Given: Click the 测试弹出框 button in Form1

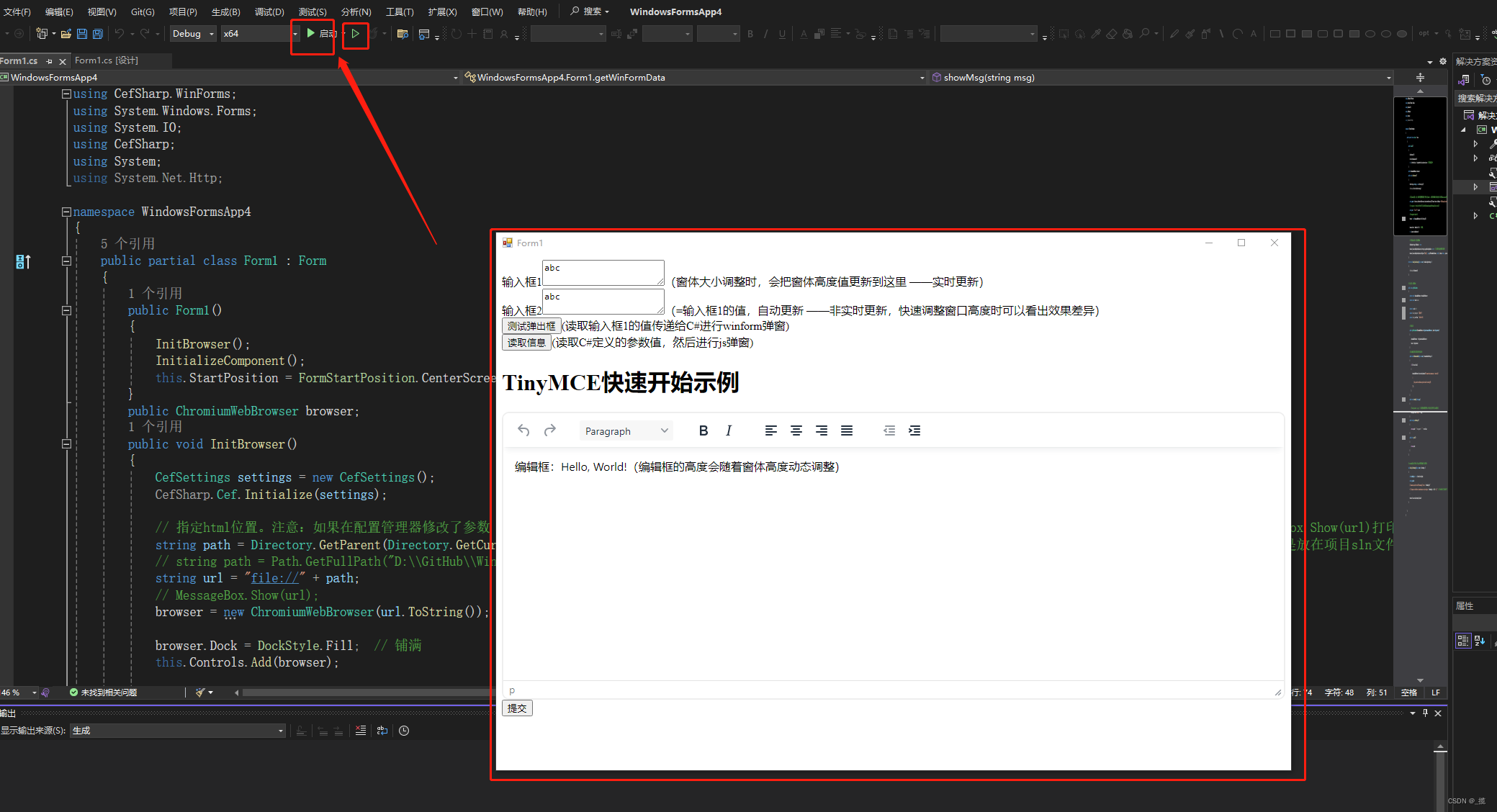Looking at the screenshot, I should [x=531, y=325].
